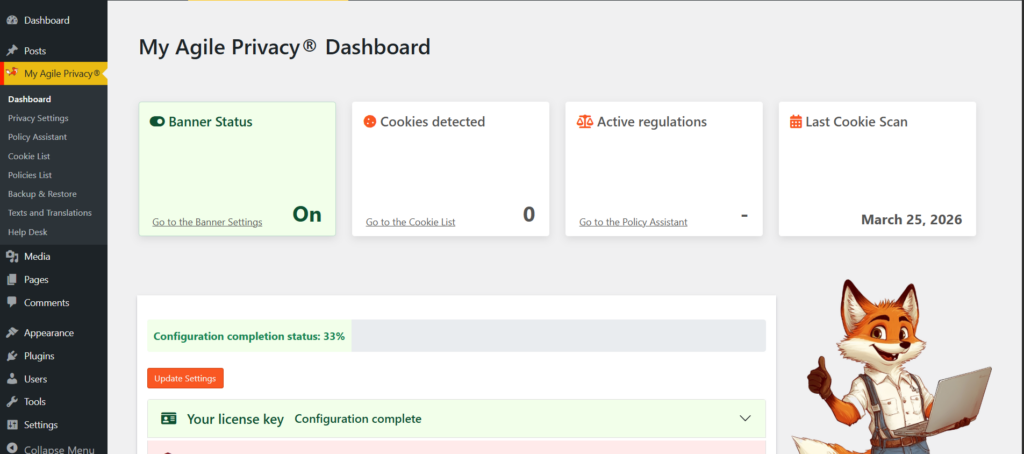This screenshot has height=454, width=1024.
Task: Collapse the WordPress admin menu
Action: (58, 449)
